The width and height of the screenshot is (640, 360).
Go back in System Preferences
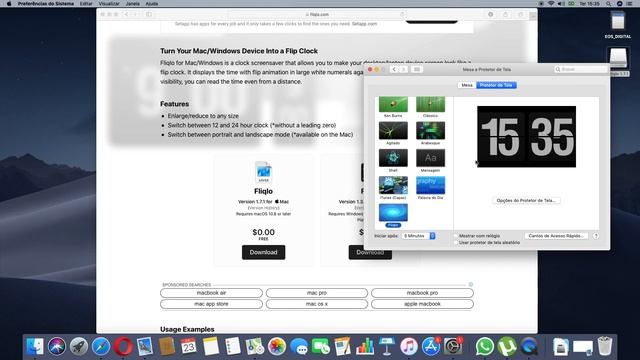click(x=394, y=69)
